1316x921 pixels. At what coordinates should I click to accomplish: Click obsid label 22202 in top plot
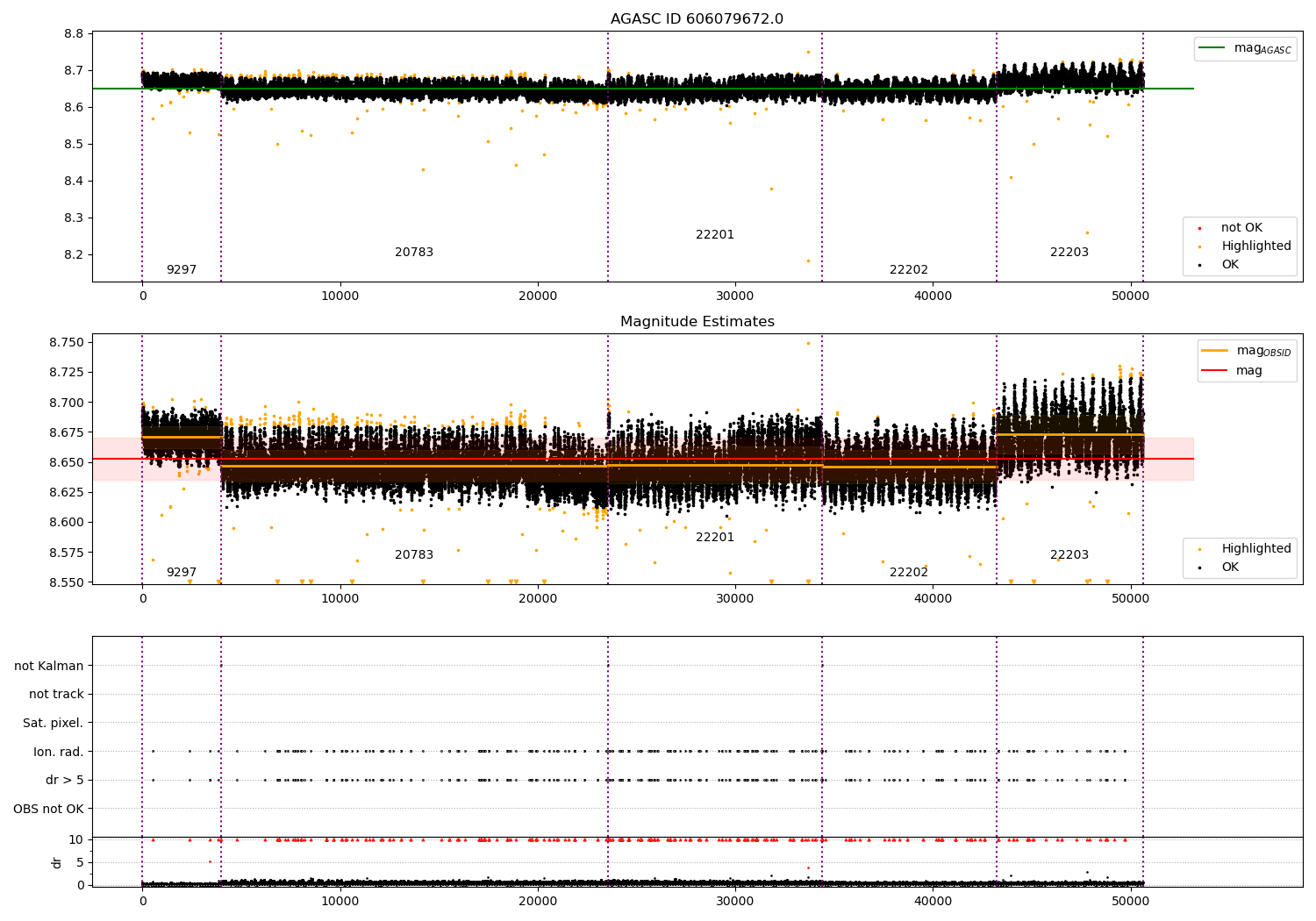click(909, 270)
